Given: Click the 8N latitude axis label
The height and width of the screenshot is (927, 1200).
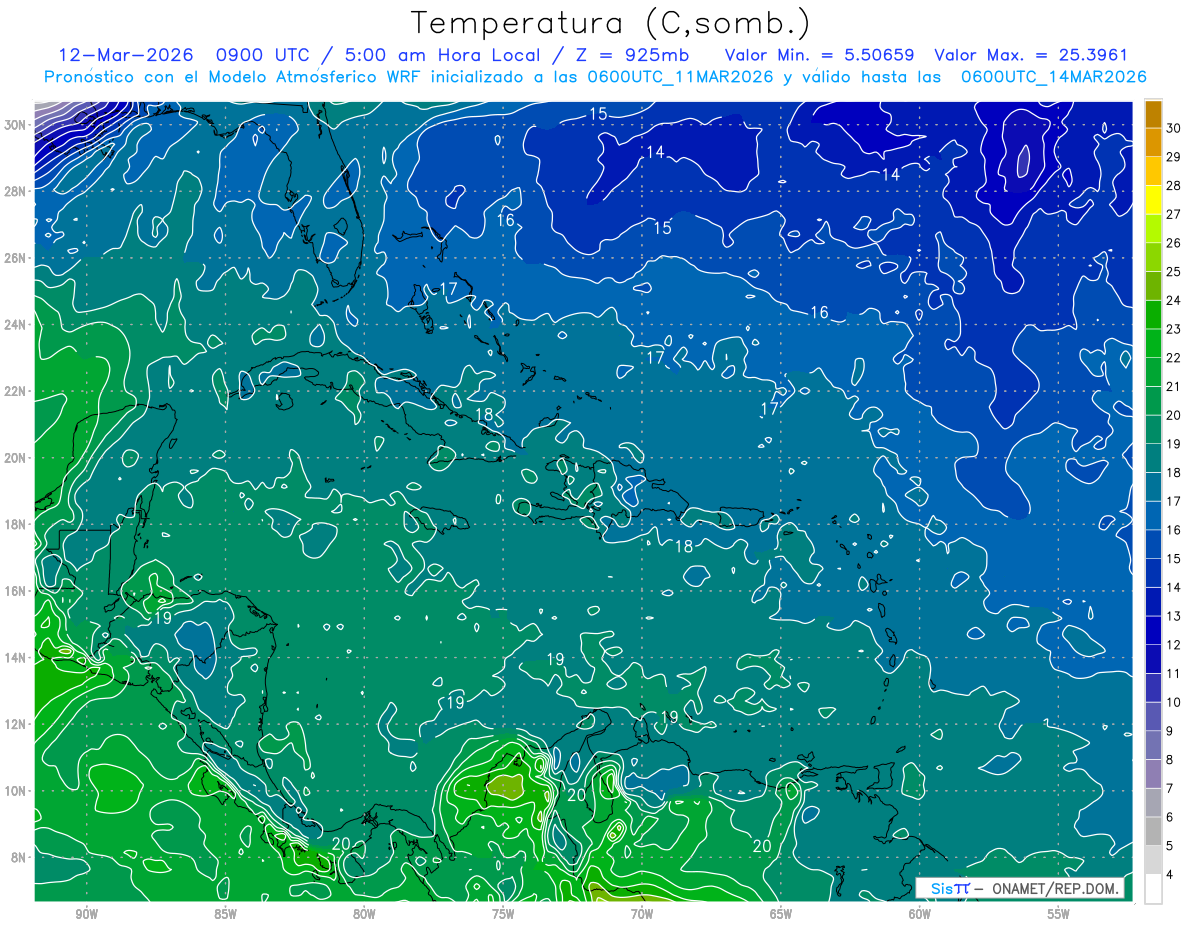Looking at the screenshot, I should [20, 857].
